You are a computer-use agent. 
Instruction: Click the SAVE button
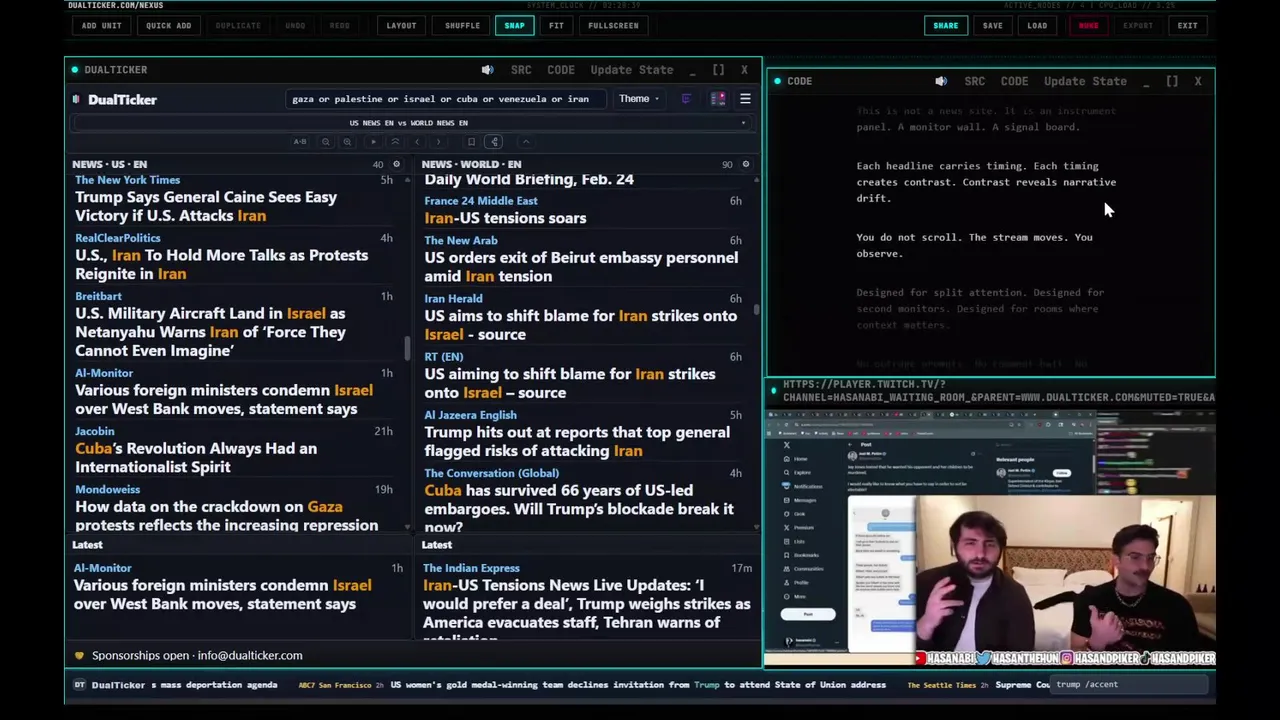tap(992, 25)
